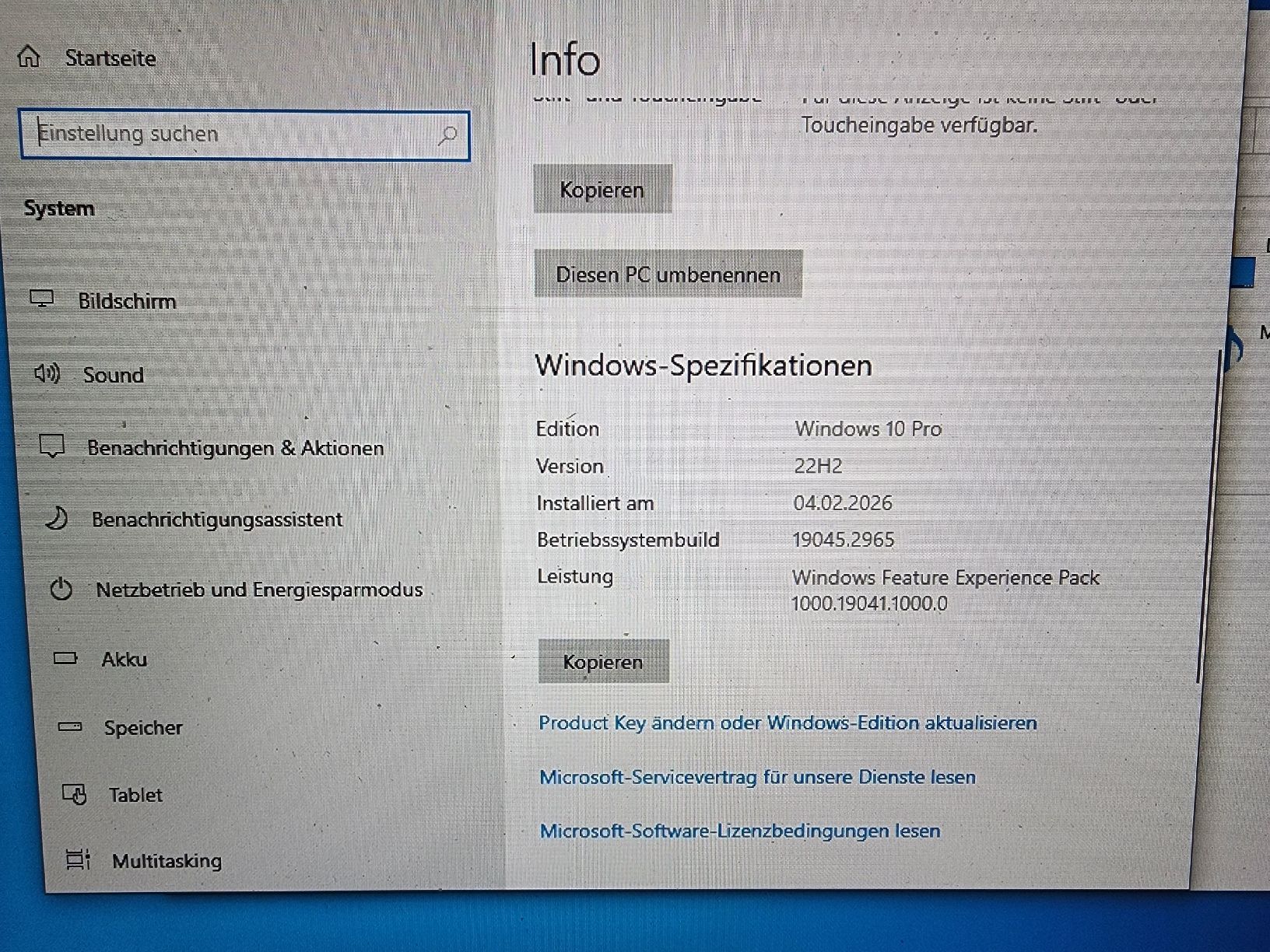Click the Installiert am label
This screenshot has width=1270, height=952.
coord(595,503)
